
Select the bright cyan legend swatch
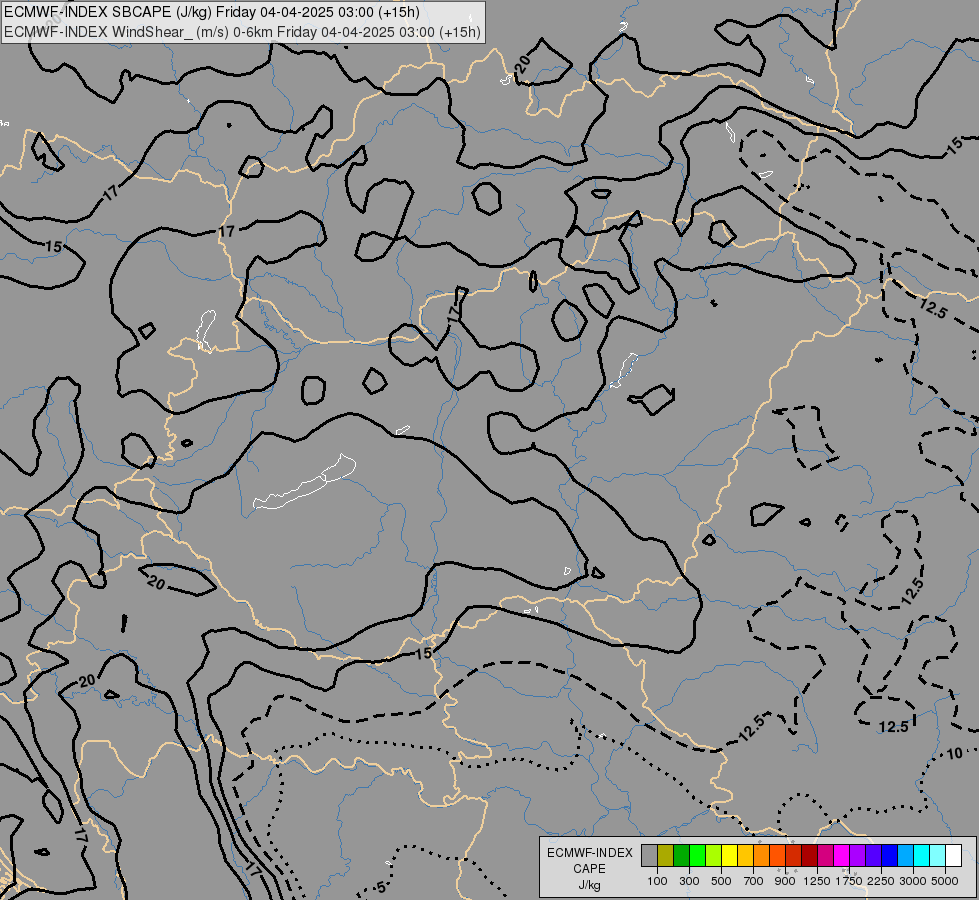point(922,855)
